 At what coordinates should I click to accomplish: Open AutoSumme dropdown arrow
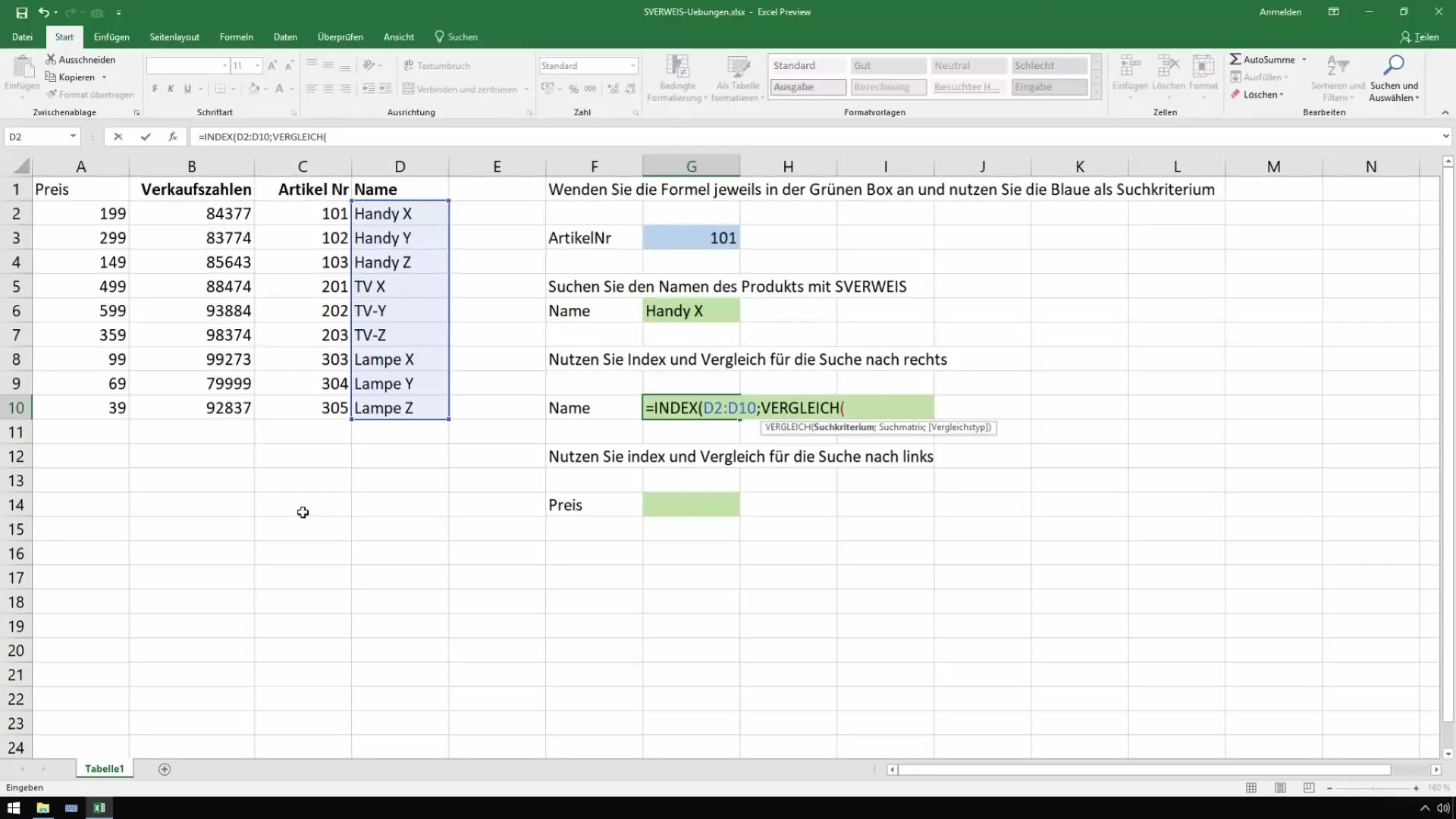[1304, 59]
